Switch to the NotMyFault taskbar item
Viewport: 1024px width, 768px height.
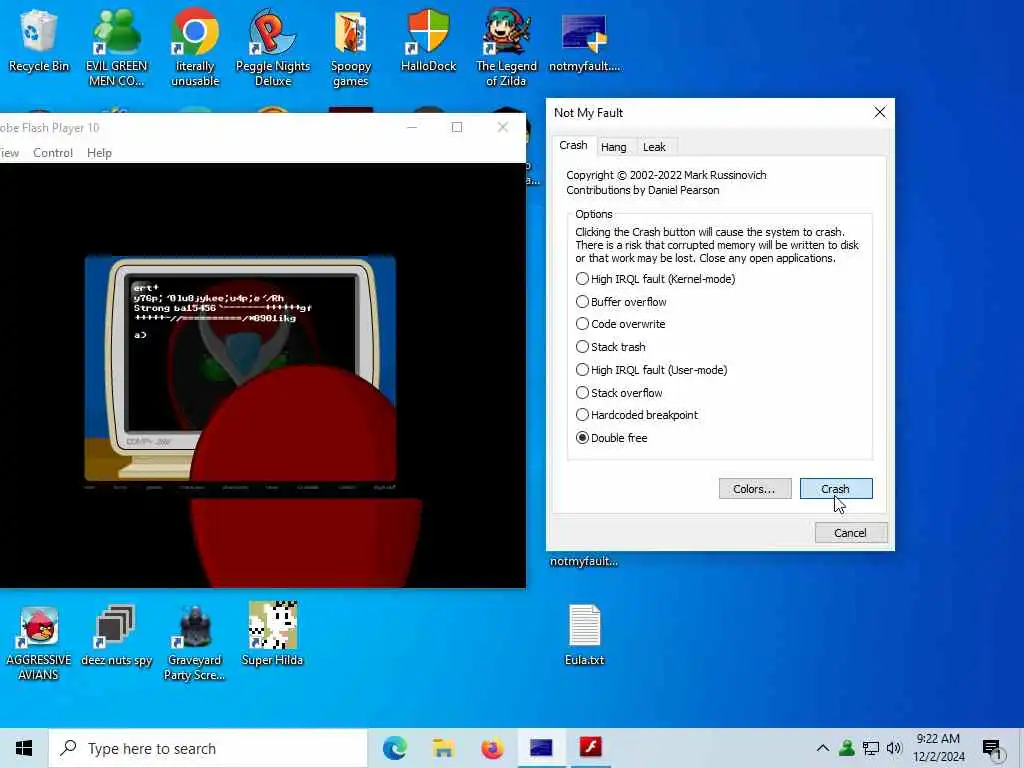tap(541, 748)
